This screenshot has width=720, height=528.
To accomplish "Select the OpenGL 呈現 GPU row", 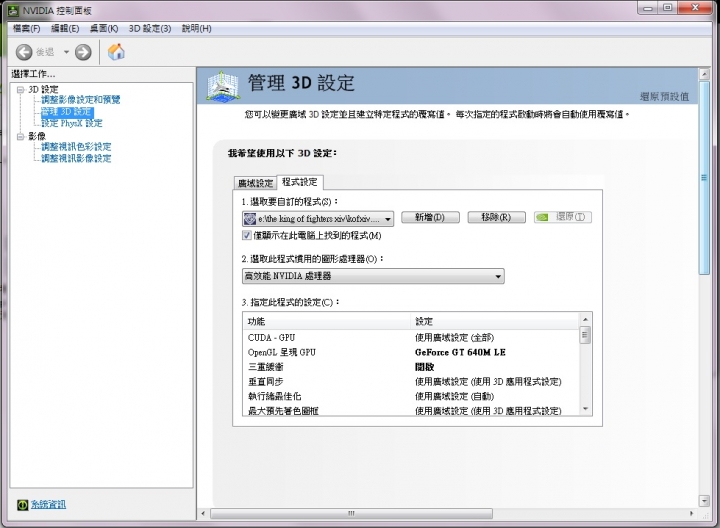I will click(x=411, y=353).
